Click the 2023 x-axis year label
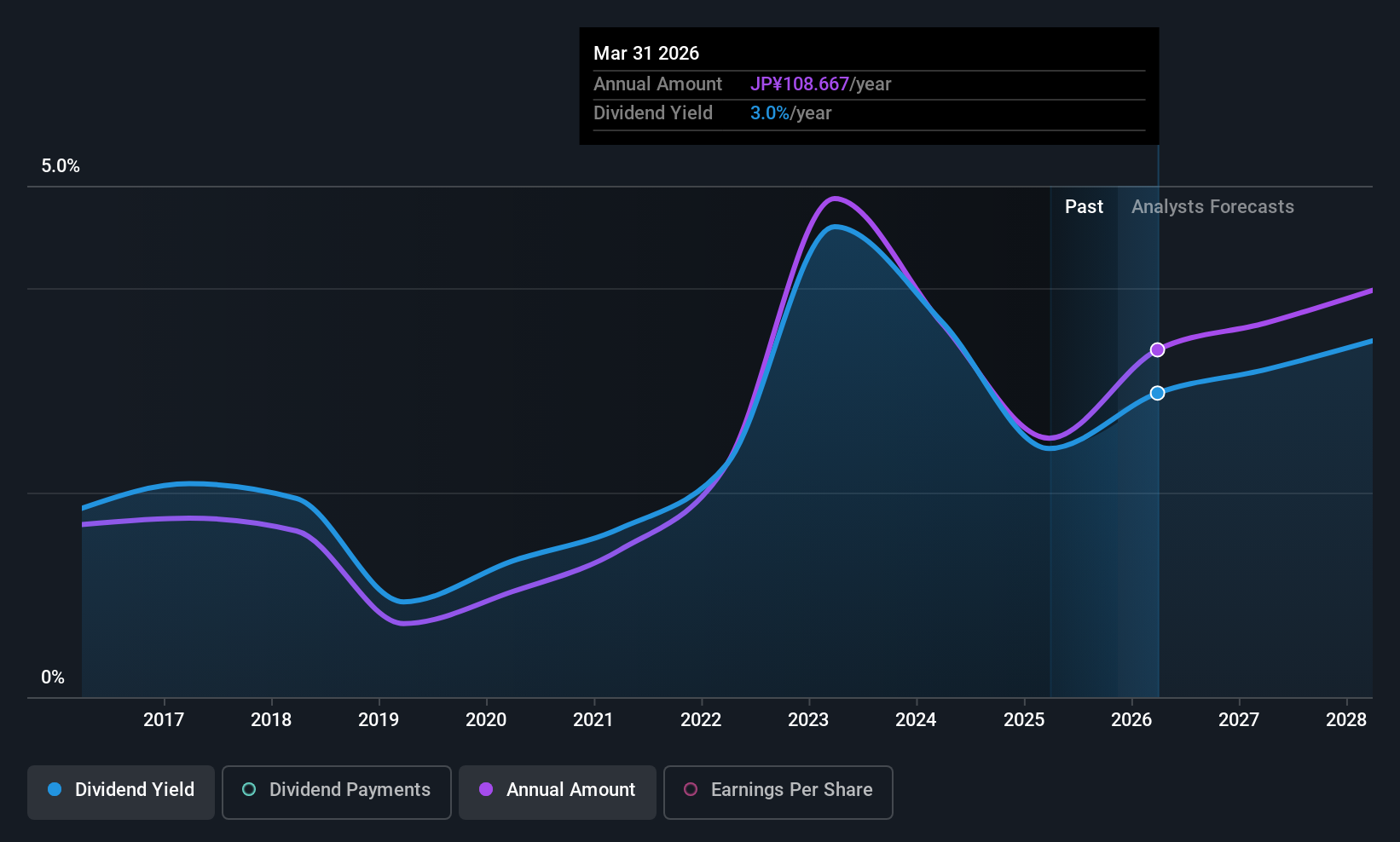This screenshot has width=1400, height=842. click(x=808, y=720)
